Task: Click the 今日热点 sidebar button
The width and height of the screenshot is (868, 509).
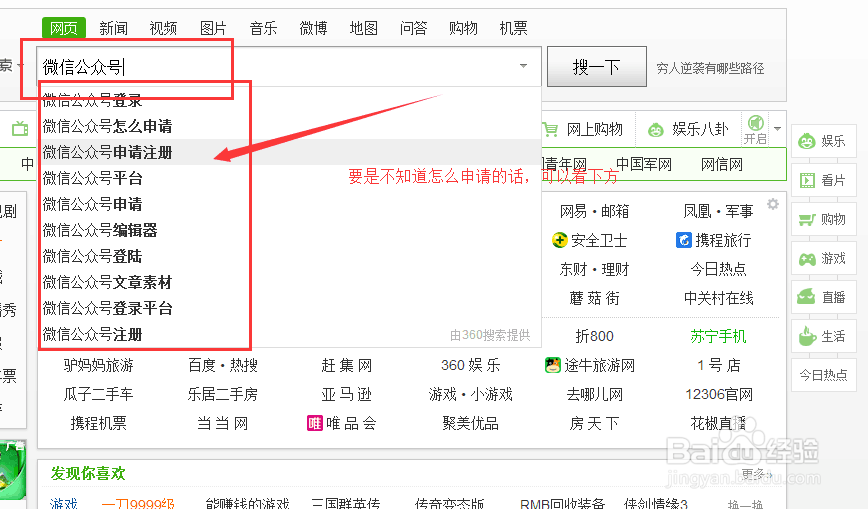Action: pyautogui.click(x=824, y=375)
